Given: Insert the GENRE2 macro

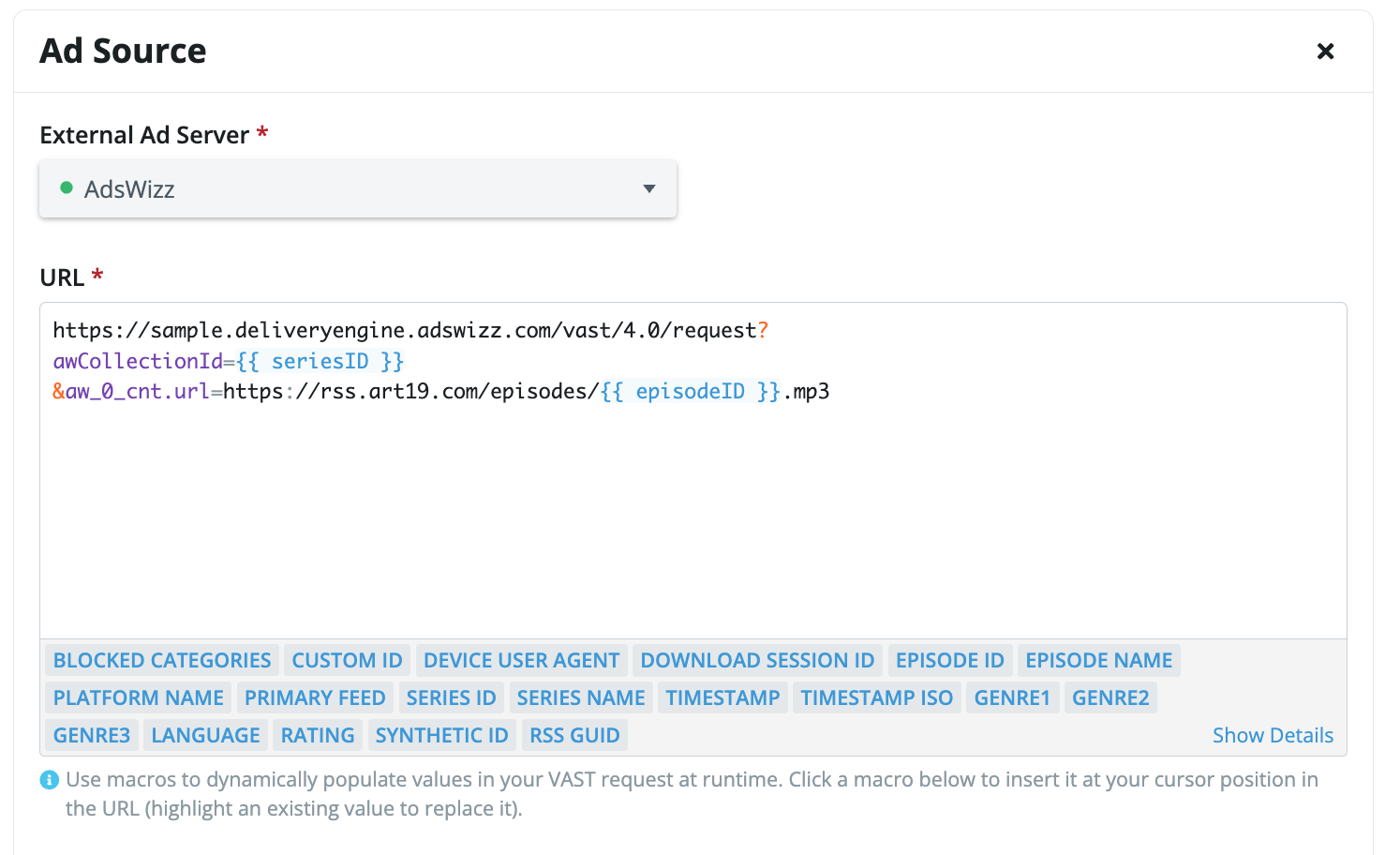Looking at the screenshot, I should [x=1110, y=697].
